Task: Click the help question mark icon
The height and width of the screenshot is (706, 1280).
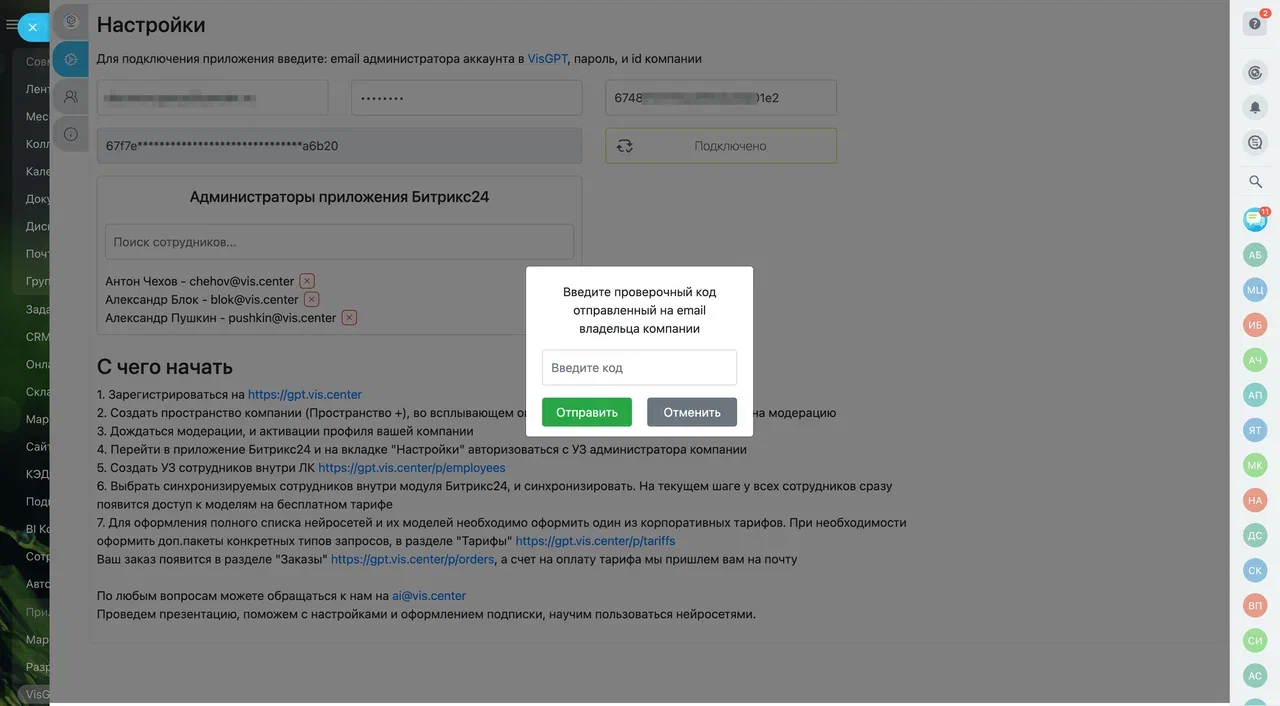Action: pos(1254,24)
